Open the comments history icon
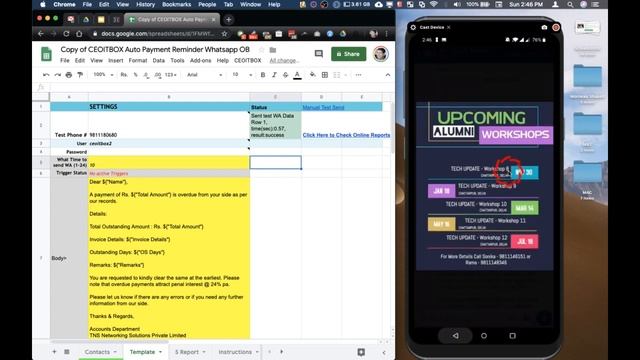 click(x=319, y=54)
